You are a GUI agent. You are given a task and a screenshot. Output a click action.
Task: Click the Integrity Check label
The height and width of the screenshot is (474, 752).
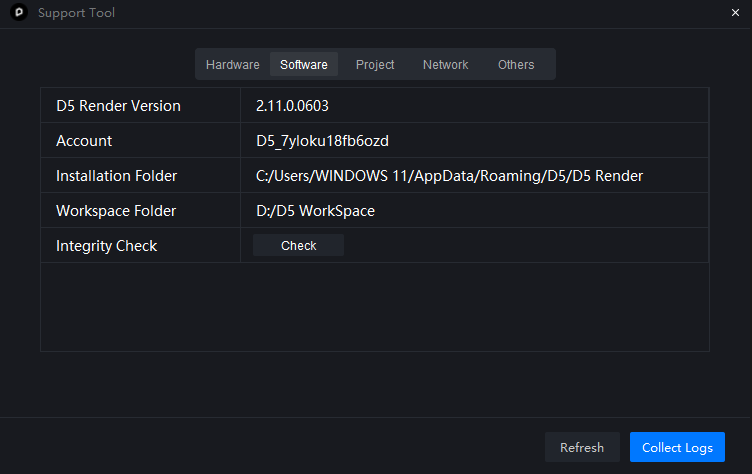click(106, 246)
